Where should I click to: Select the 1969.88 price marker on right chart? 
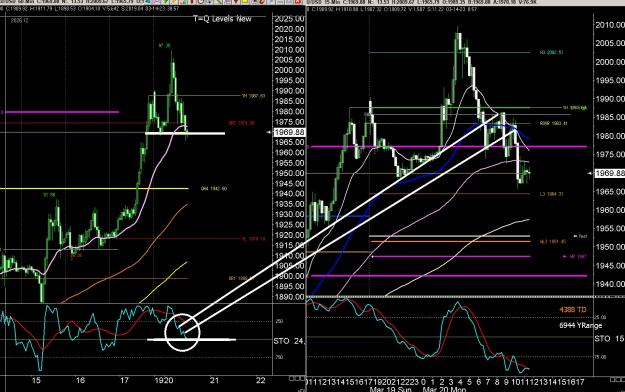point(609,173)
